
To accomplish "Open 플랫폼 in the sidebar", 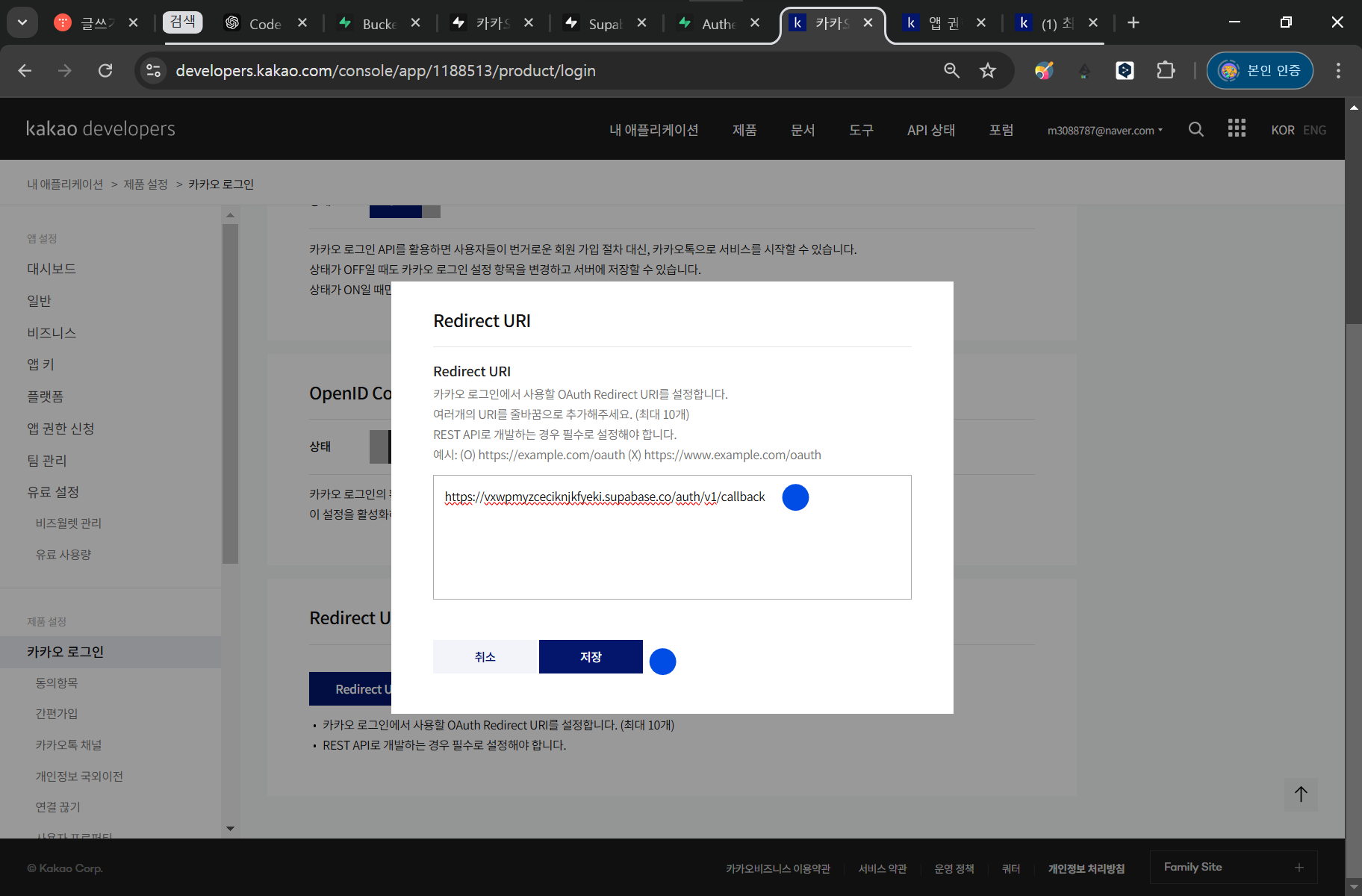I will (x=46, y=396).
